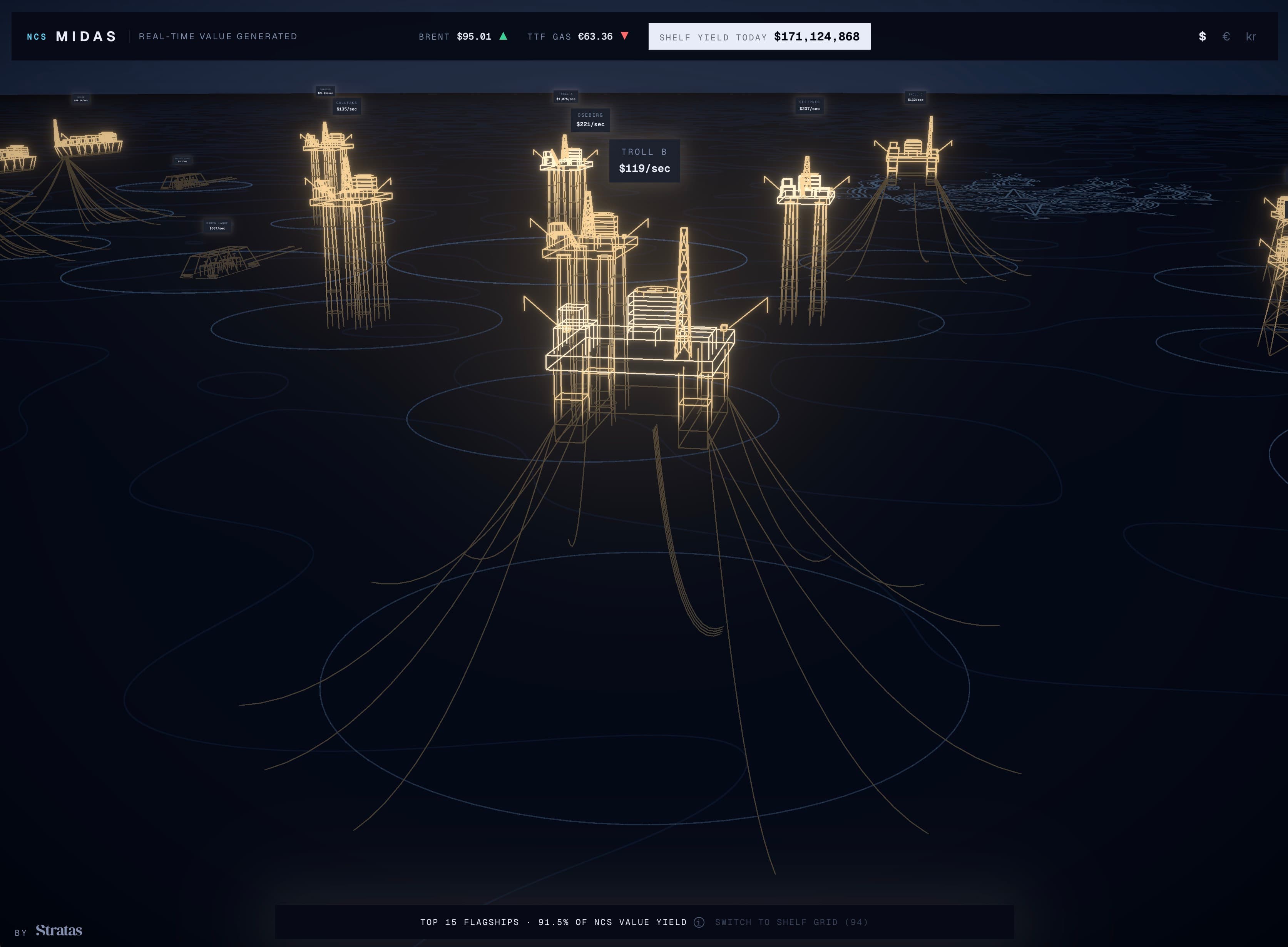Open the Gullfaks $135/sec label

[x=347, y=106]
